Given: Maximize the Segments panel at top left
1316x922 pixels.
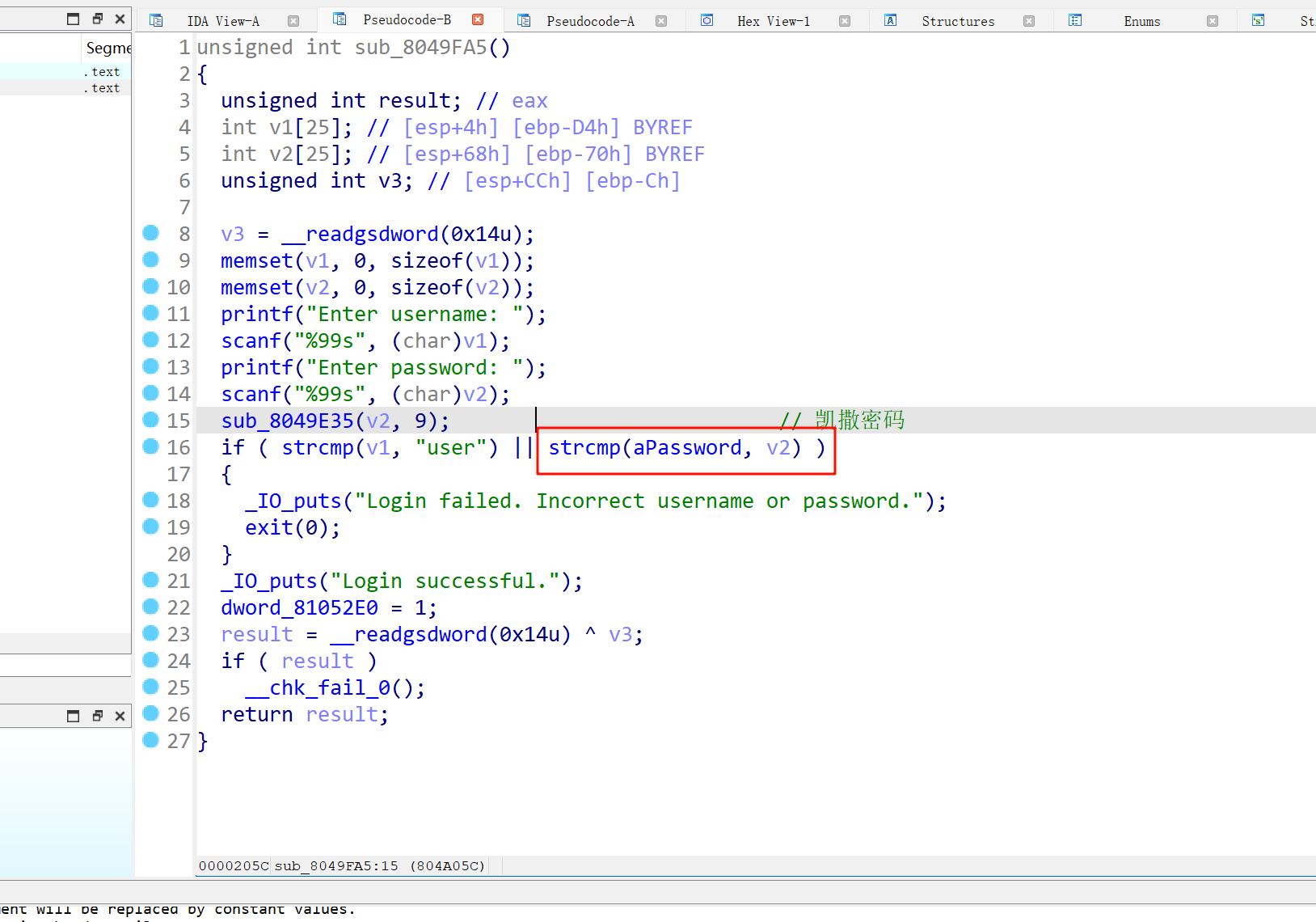Looking at the screenshot, I should 73,19.
